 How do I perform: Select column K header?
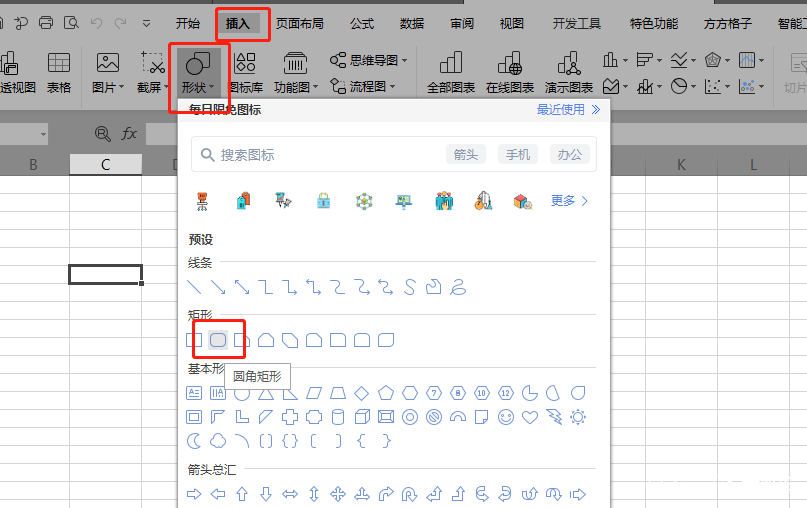coord(681,165)
